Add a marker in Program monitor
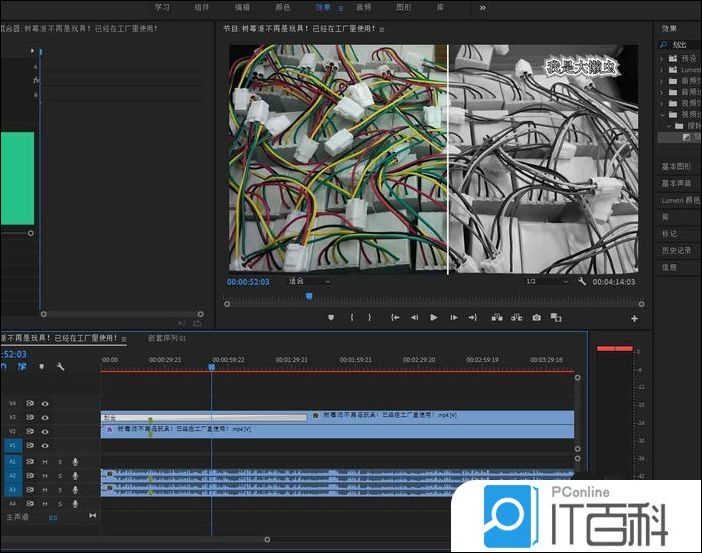702x553 pixels. pos(331,317)
